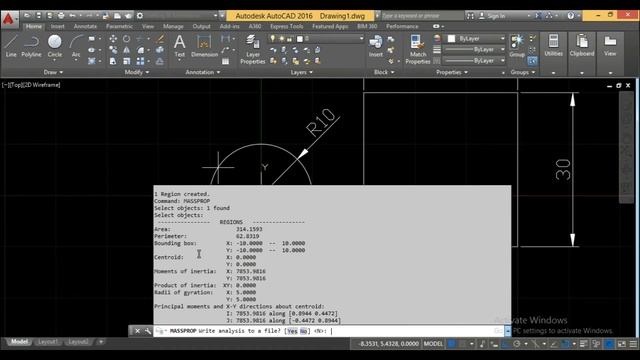Click the Group tool
This screenshot has height=360, width=640.
click(x=517, y=46)
